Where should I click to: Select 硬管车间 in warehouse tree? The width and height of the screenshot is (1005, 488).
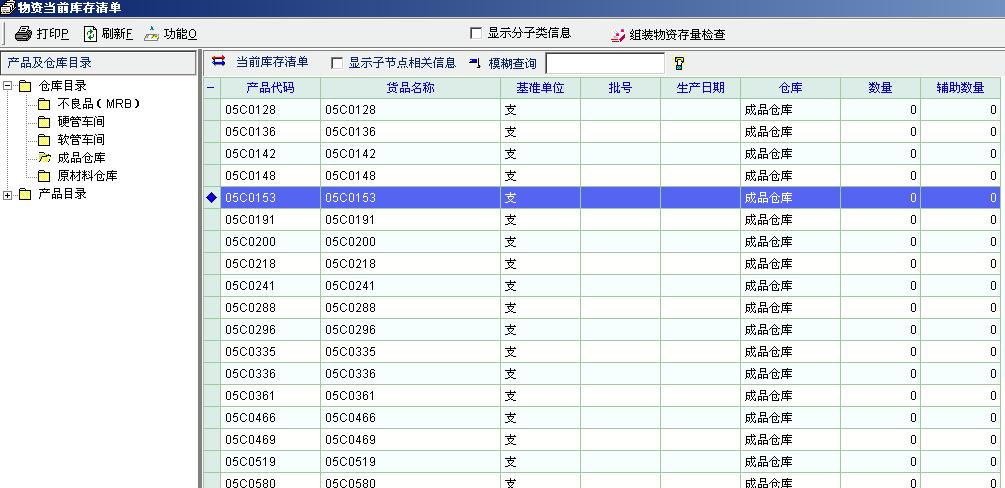(x=81, y=122)
